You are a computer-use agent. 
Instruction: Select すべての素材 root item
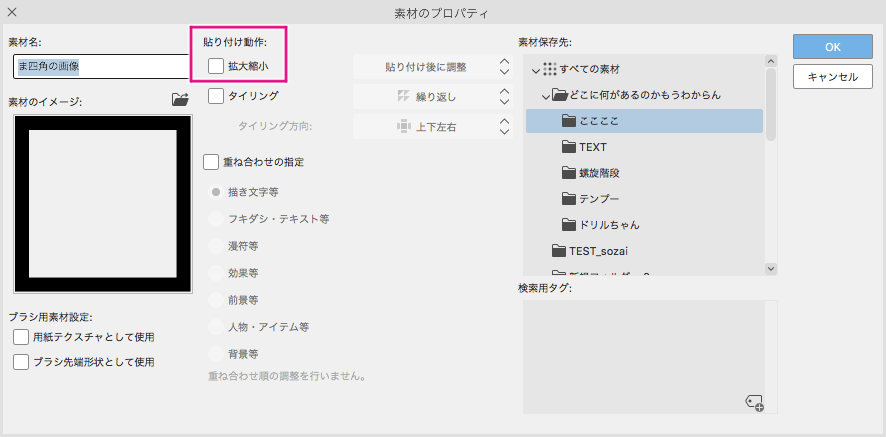click(x=644, y=69)
